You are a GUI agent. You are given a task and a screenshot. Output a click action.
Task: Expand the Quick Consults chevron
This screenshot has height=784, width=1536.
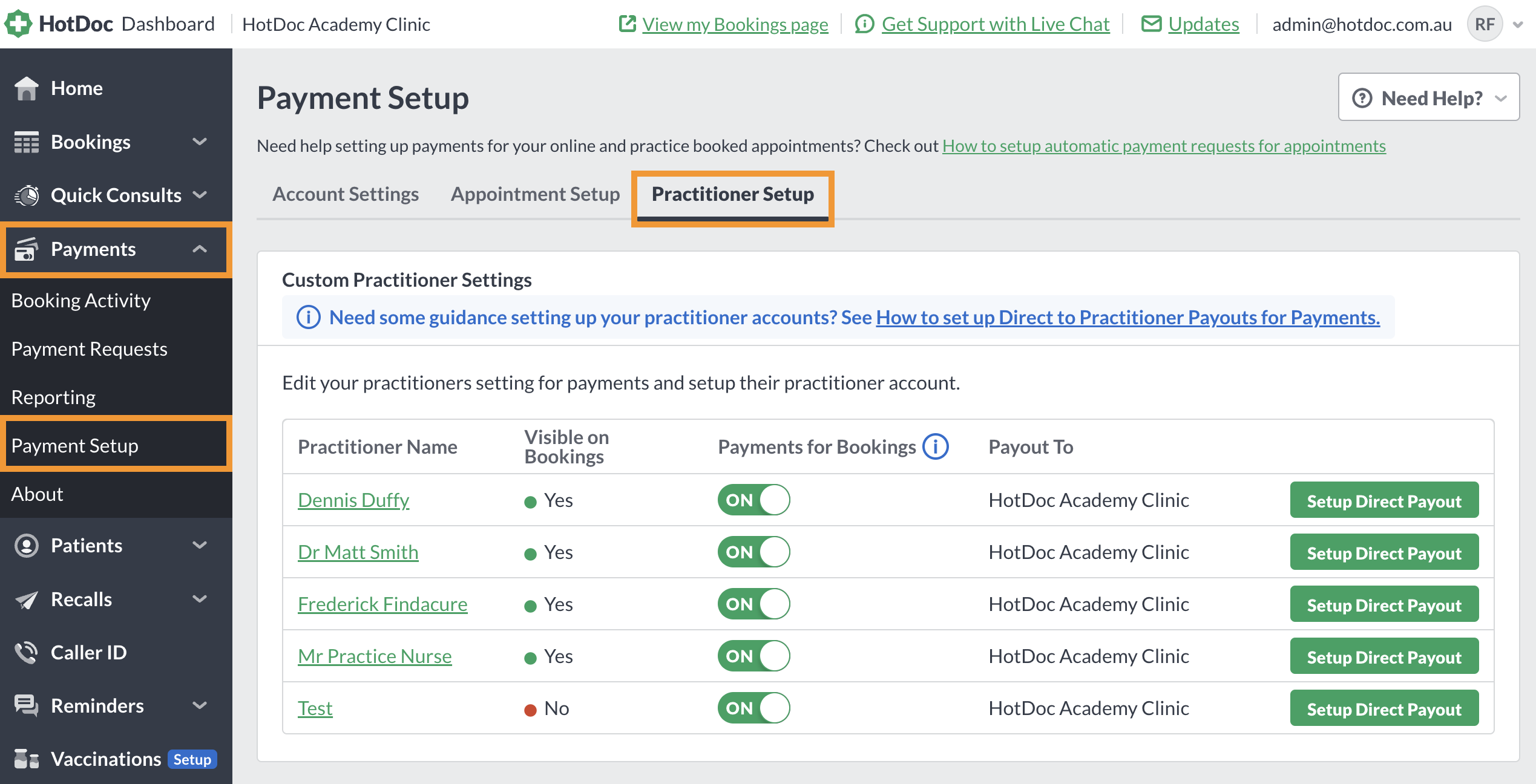[200, 195]
